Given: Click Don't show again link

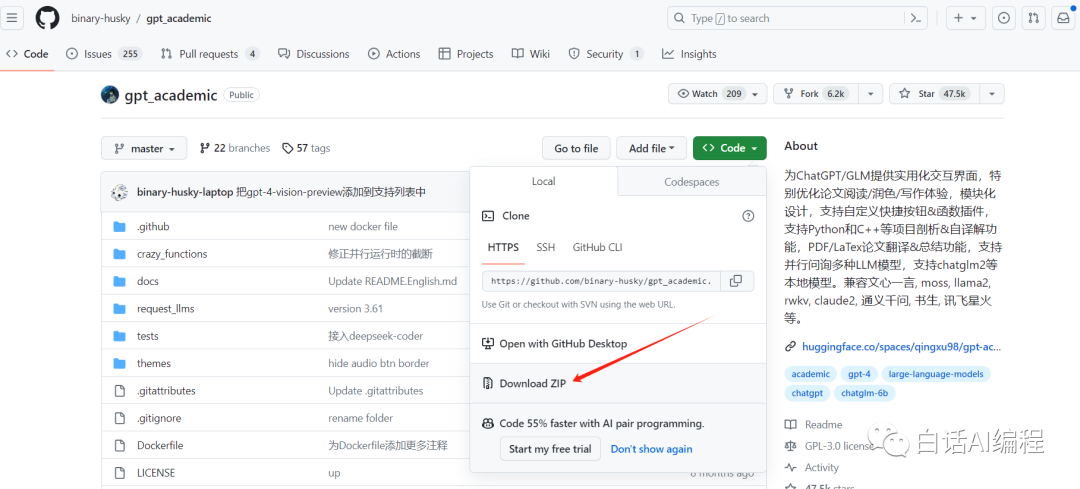Looking at the screenshot, I should pos(651,449).
